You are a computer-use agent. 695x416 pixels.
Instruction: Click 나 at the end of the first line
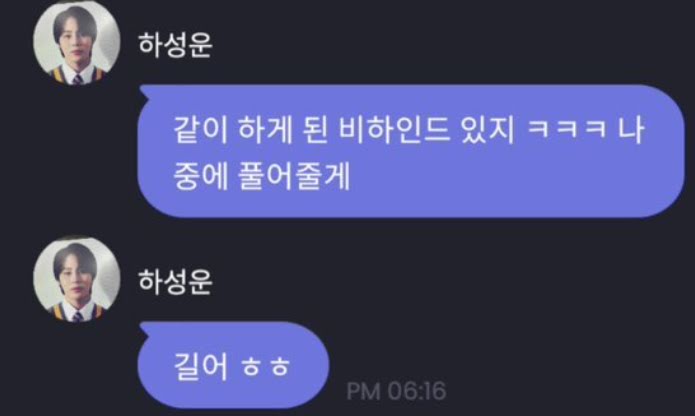tap(631, 130)
